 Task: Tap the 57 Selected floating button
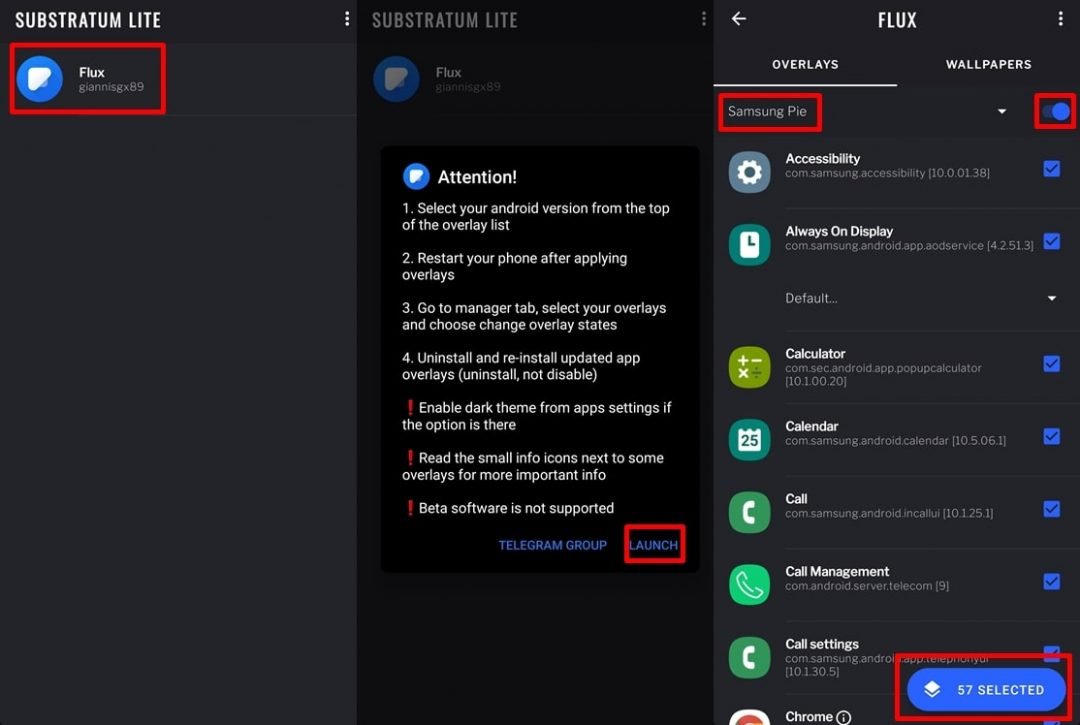[x=986, y=689]
